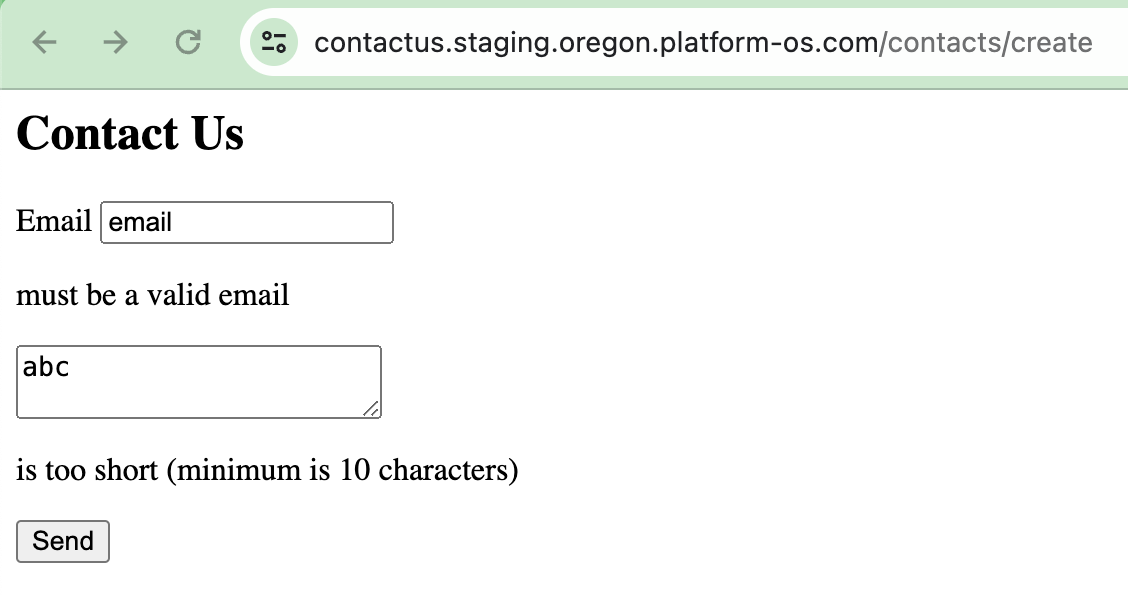This screenshot has height=596, width=1128.
Task: Click the Email field label
Action: tap(52, 221)
